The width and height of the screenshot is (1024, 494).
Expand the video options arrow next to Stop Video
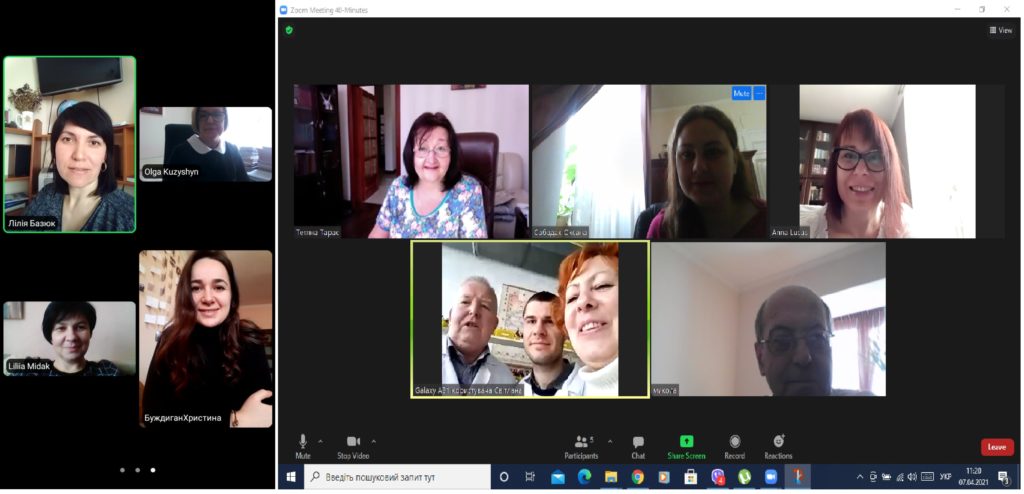click(374, 440)
